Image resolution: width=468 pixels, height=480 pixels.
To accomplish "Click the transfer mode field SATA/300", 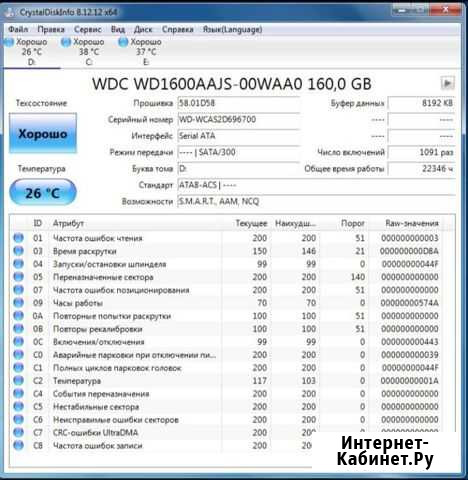I will (x=238, y=152).
